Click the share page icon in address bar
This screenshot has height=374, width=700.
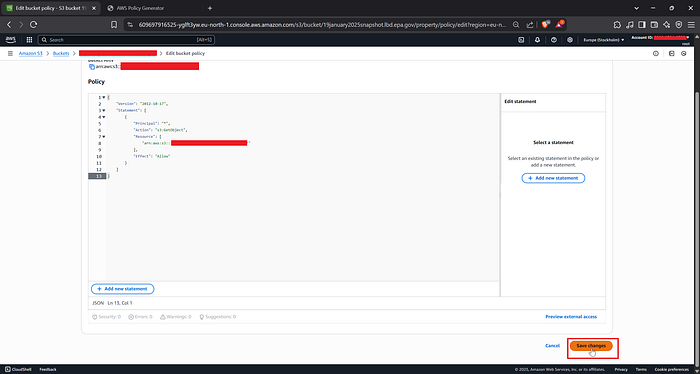[530, 25]
